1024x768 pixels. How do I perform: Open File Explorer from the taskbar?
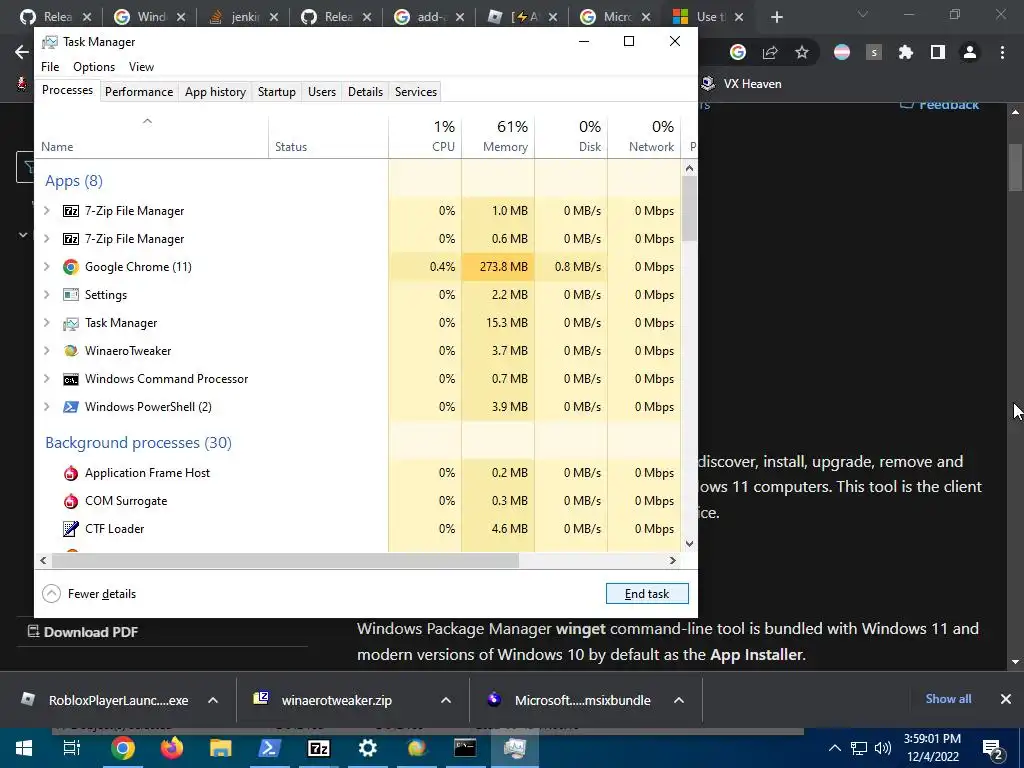(221, 748)
